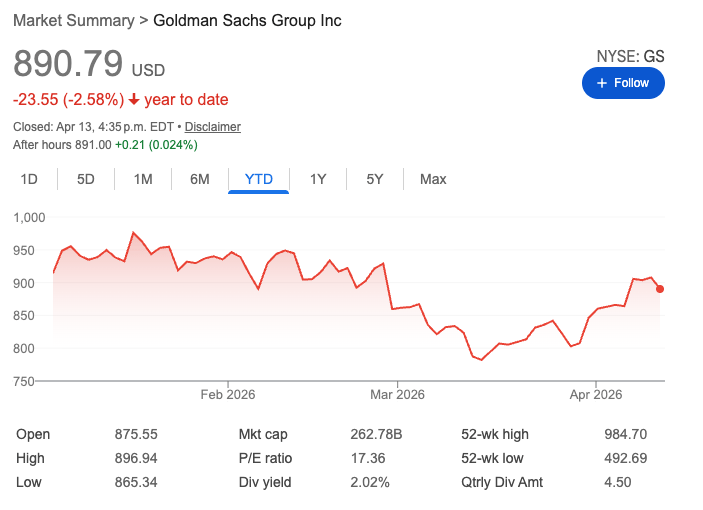Show the 6M chart range

point(200,179)
